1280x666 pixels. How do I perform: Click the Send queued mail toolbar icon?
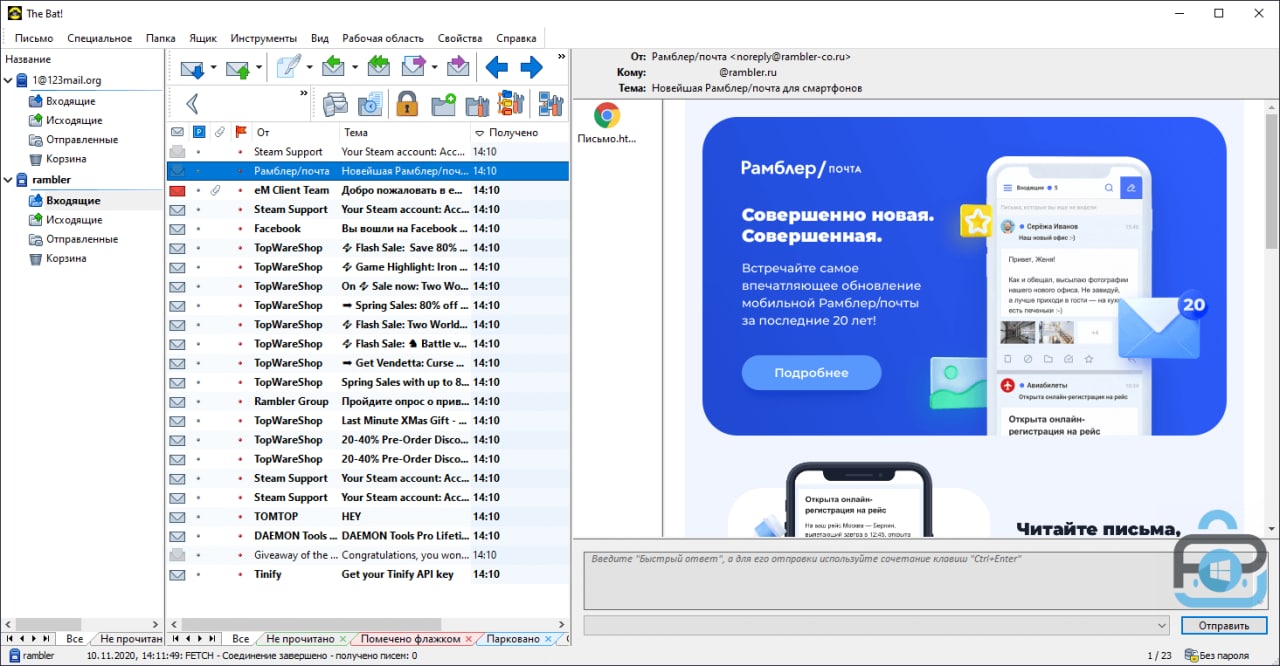(238, 68)
